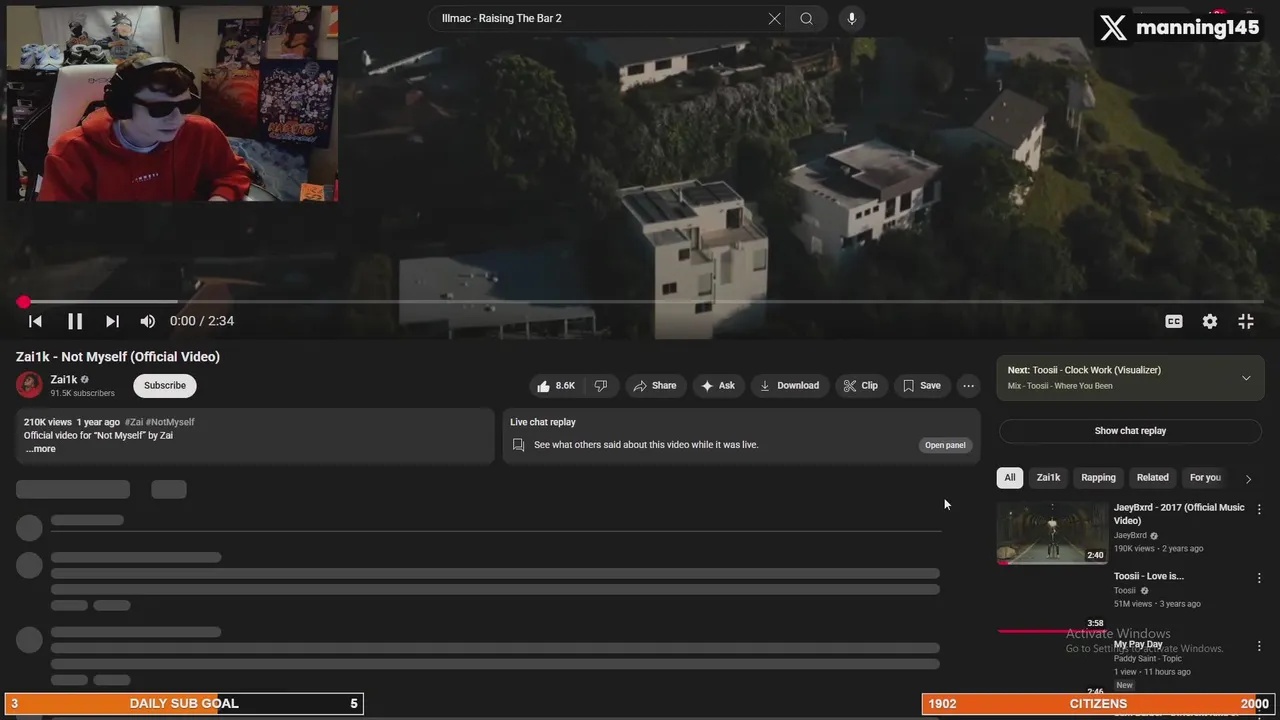1280x720 pixels.
Task: Clear the search box text
Action: (x=774, y=19)
